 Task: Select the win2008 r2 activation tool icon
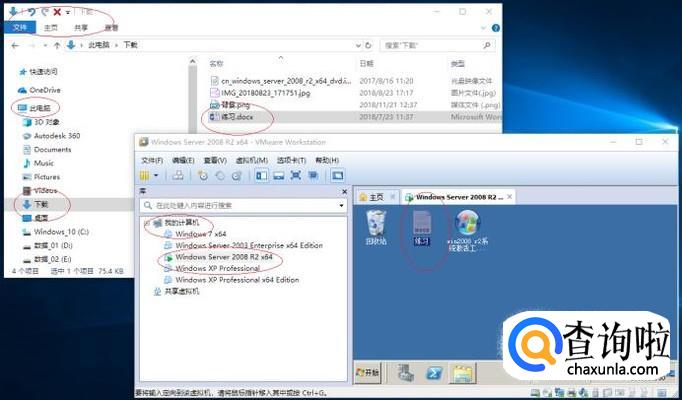point(468,231)
